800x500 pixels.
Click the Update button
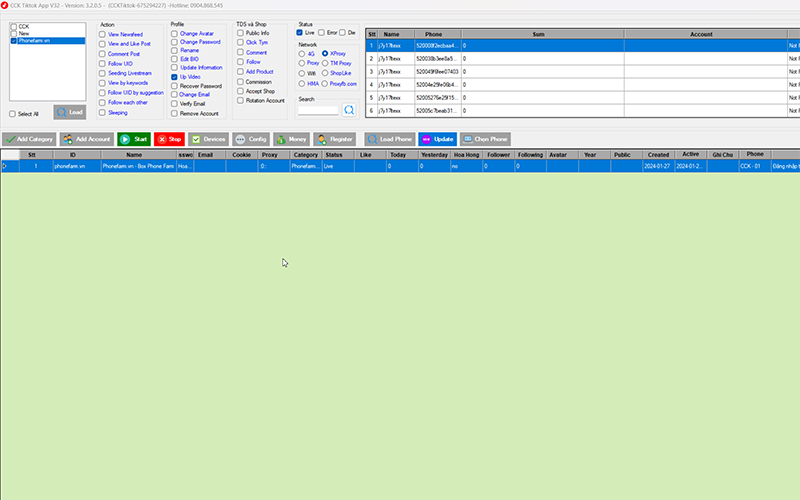(x=438, y=139)
